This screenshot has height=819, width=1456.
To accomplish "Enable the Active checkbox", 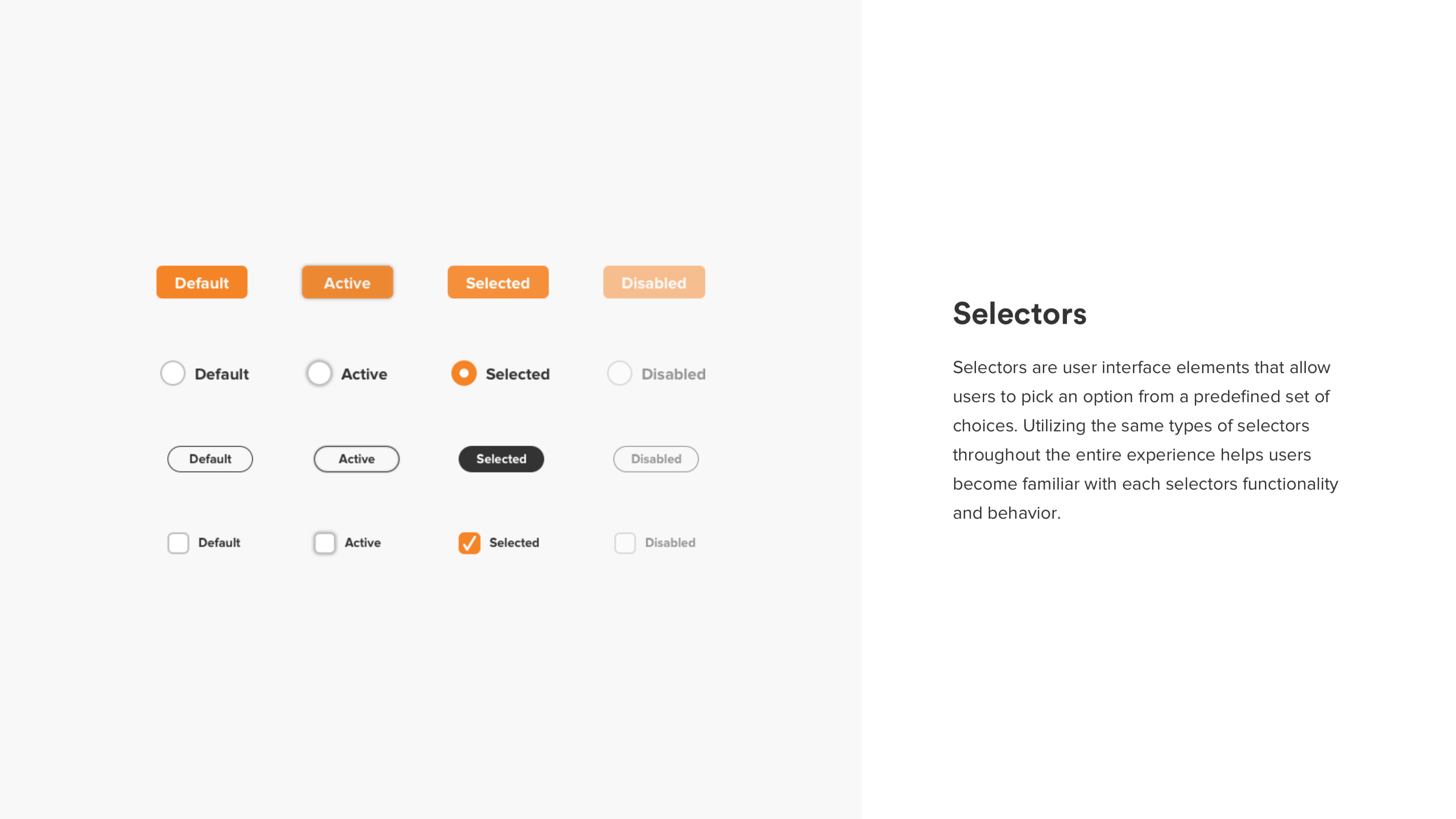I will (x=324, y=542).
